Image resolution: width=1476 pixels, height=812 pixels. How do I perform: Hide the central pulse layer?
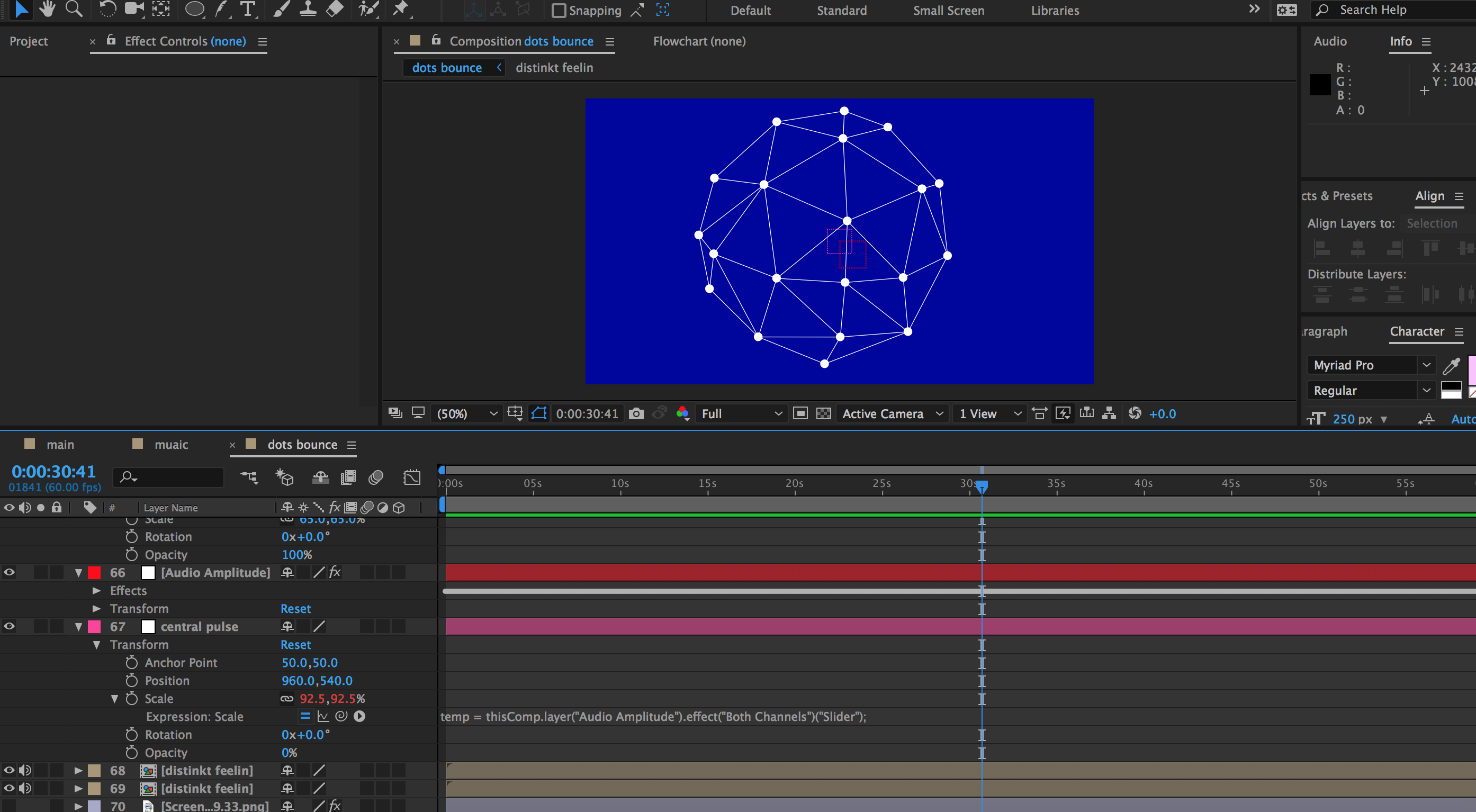9,626
